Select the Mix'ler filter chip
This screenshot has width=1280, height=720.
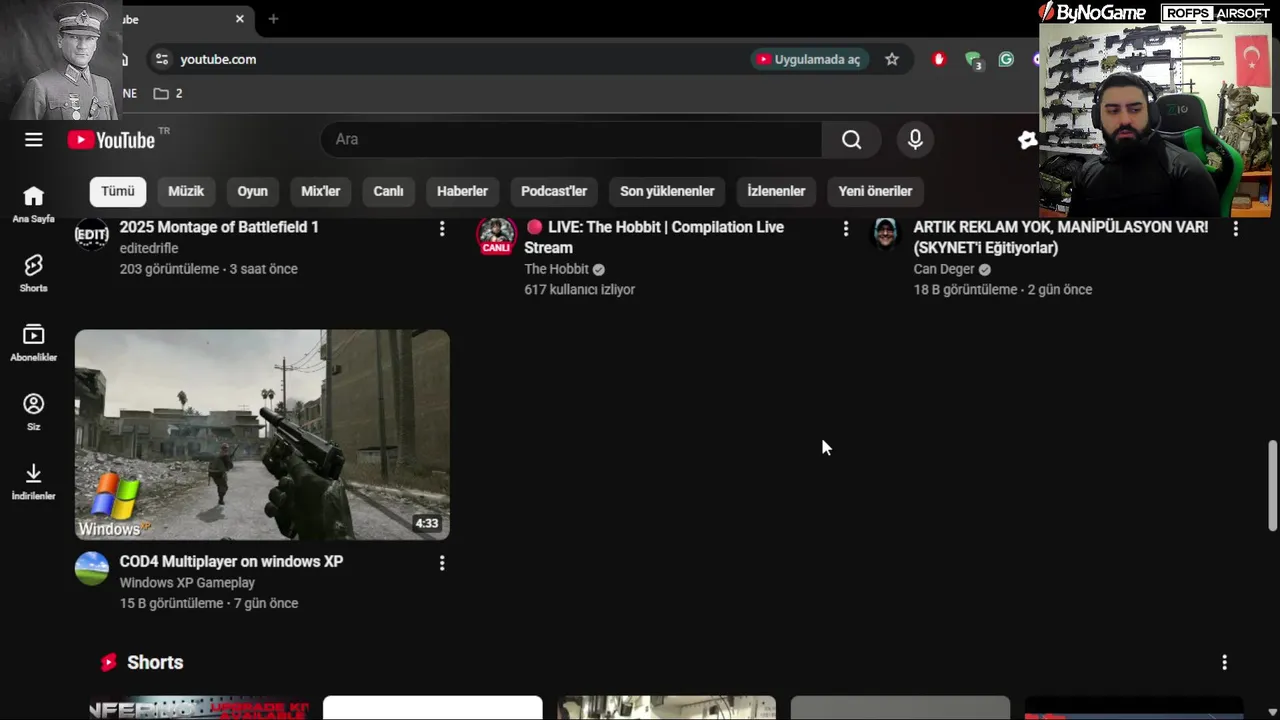(x=321, y=191)
